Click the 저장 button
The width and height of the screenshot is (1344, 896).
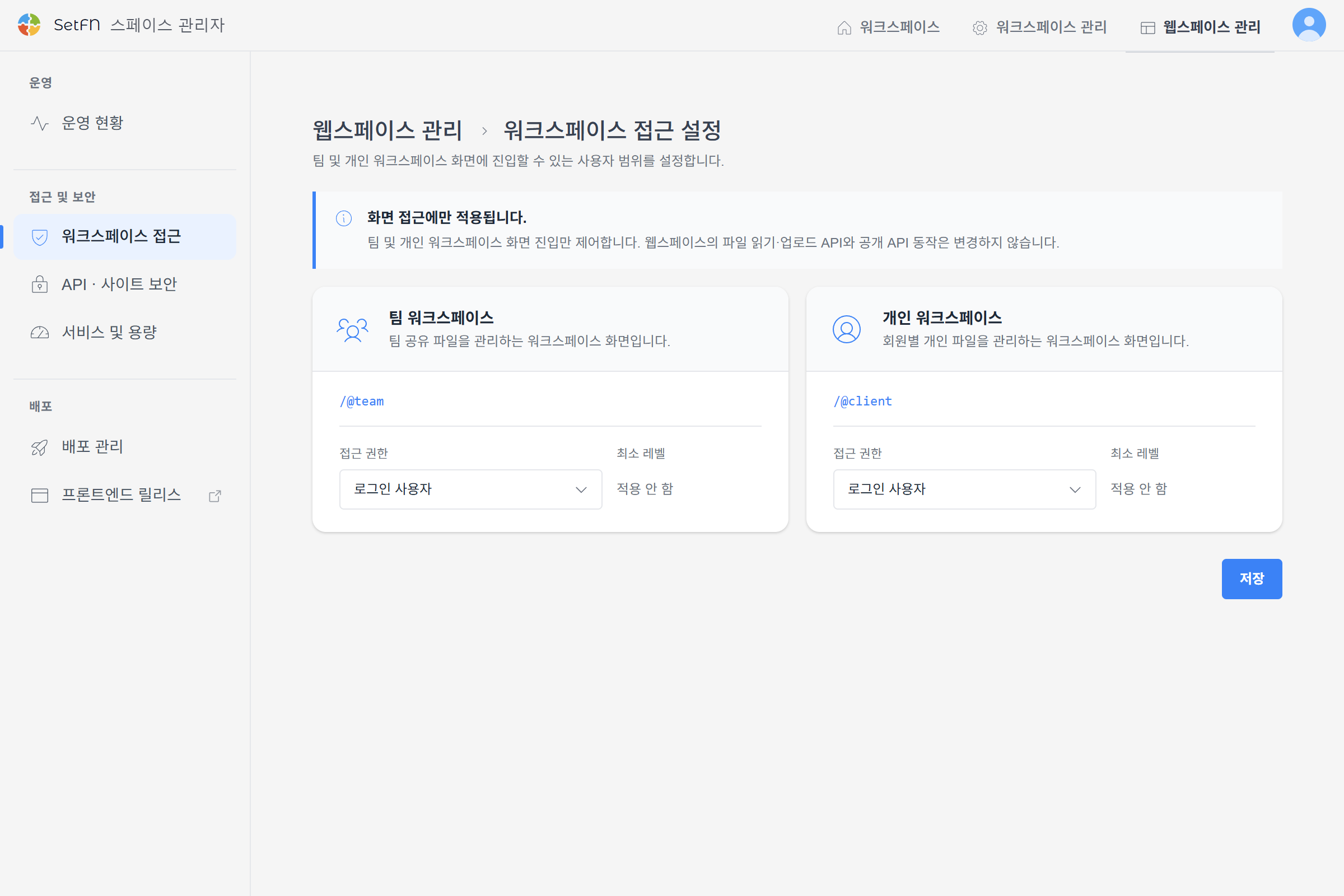(1252, 579)
